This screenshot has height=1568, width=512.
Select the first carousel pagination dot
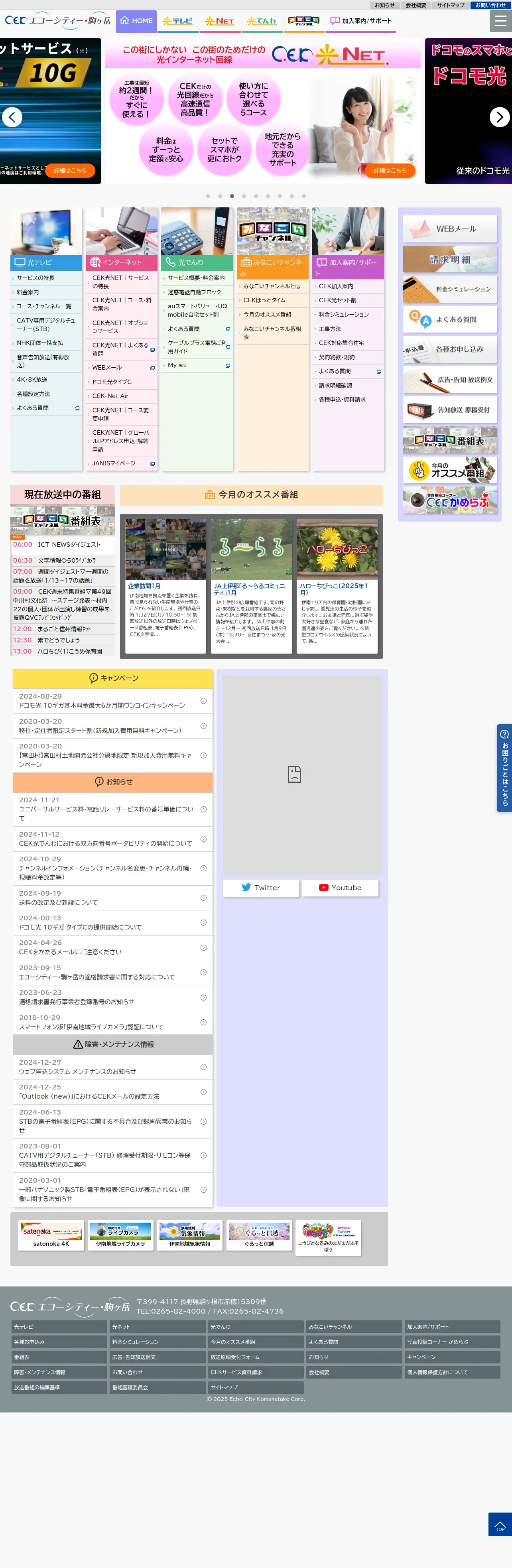208,196
